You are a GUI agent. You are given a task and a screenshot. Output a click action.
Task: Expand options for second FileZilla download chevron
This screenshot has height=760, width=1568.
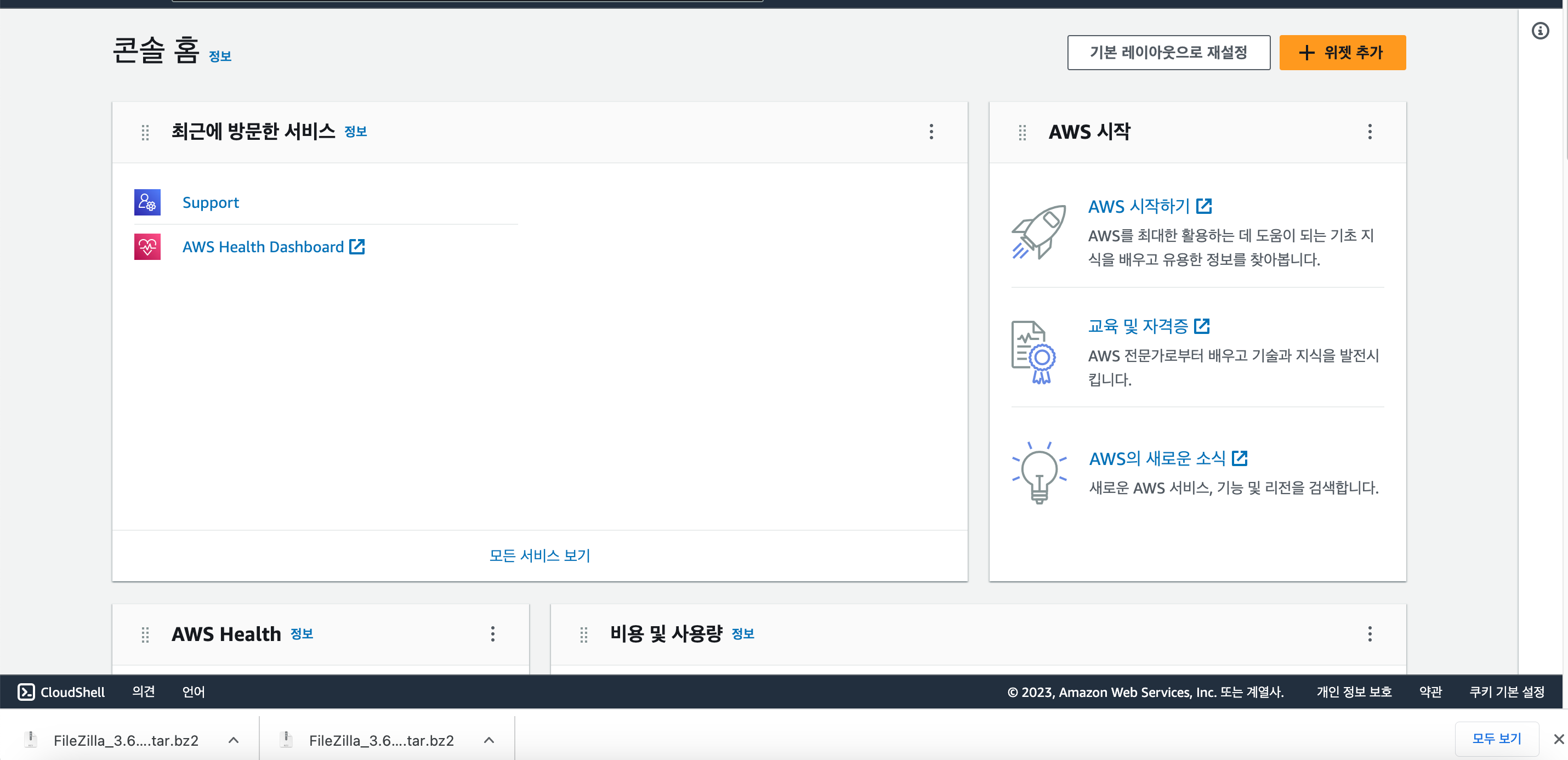tap(489, 740)
